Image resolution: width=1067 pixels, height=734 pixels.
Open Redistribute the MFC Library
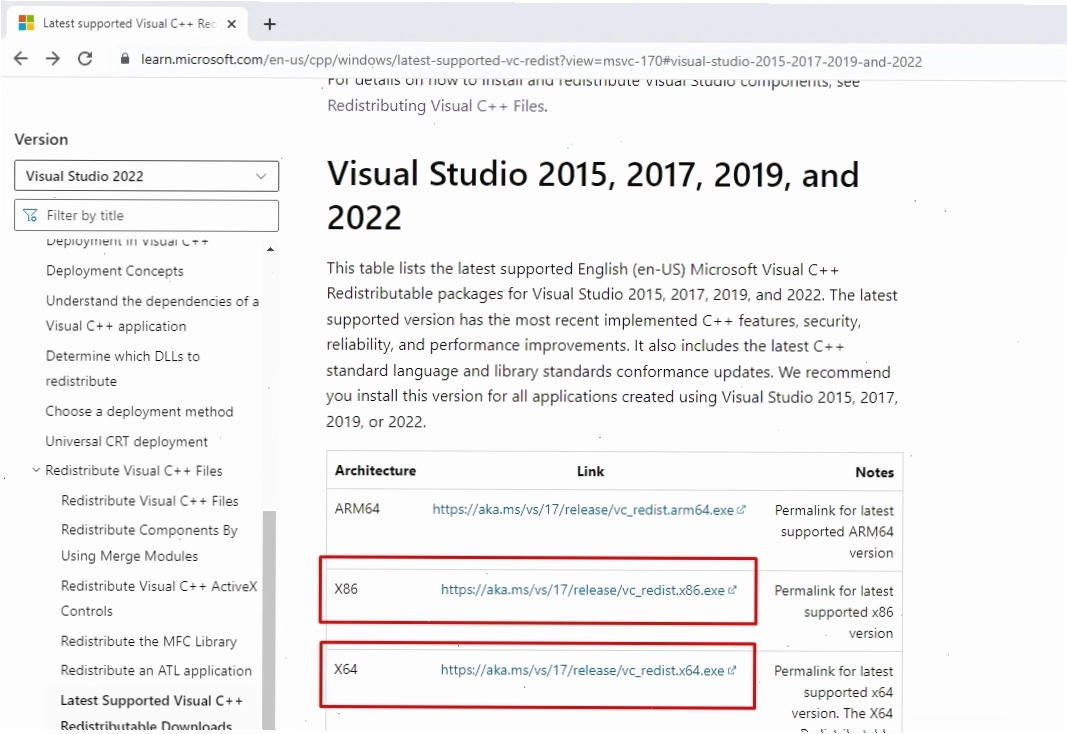coord(149,641)
